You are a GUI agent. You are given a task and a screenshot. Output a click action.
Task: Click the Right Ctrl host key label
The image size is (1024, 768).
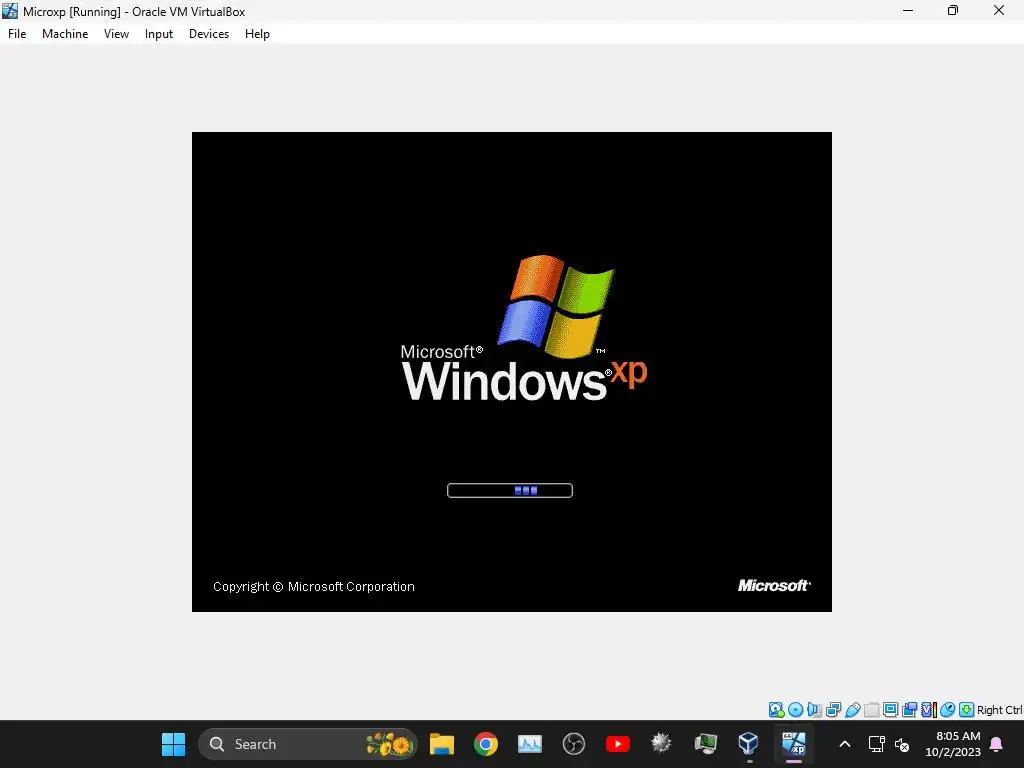1000,710
